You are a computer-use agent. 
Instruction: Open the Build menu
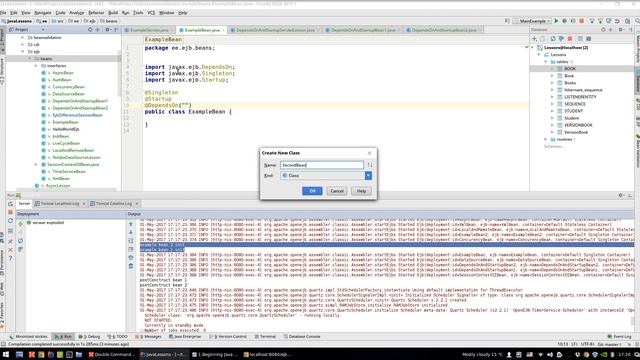pyautogui.click(x=113, y=13)
